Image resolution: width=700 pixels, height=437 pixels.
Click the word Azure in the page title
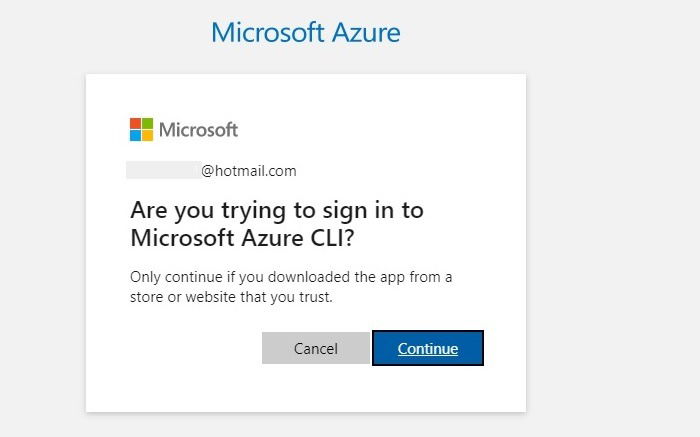(366, 33)
